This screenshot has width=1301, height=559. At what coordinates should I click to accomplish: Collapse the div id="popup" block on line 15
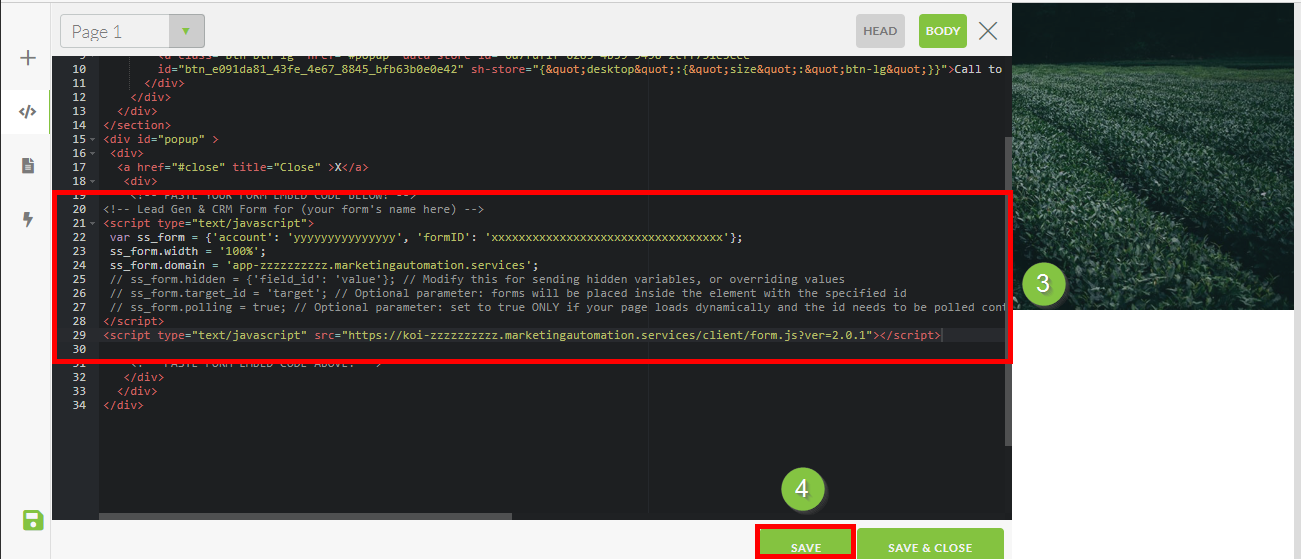93,140
